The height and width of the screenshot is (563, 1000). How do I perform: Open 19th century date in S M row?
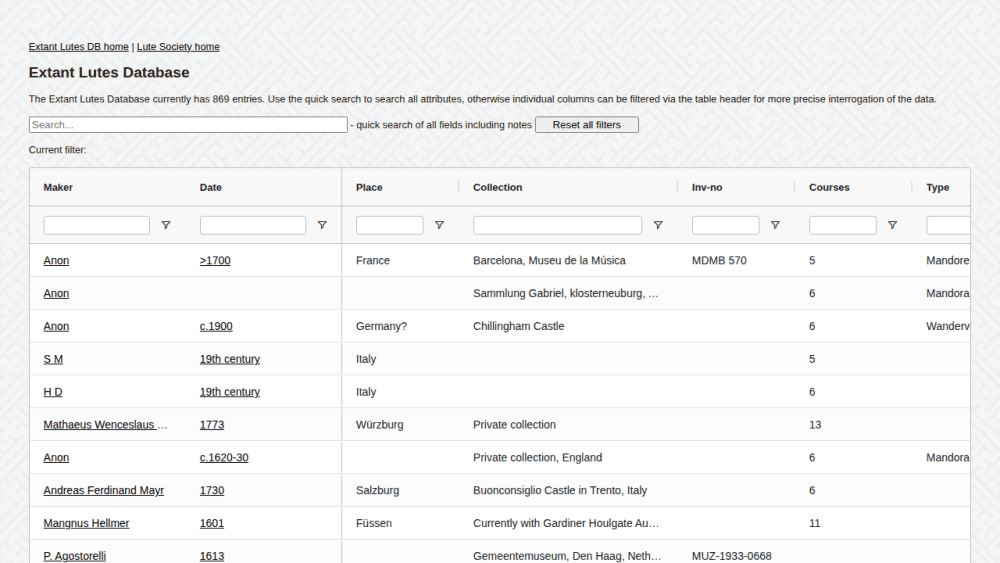click(x=230, y=359)
